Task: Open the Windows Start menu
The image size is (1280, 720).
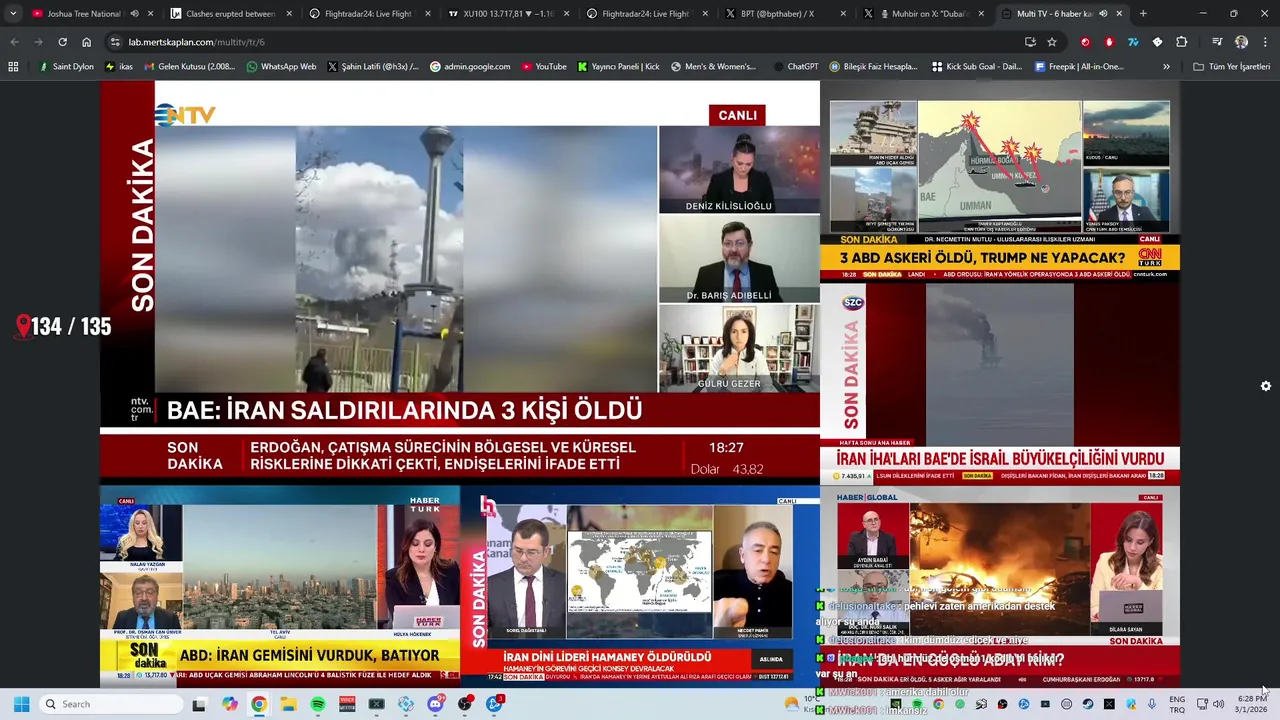Action: (x=21, y=704)
